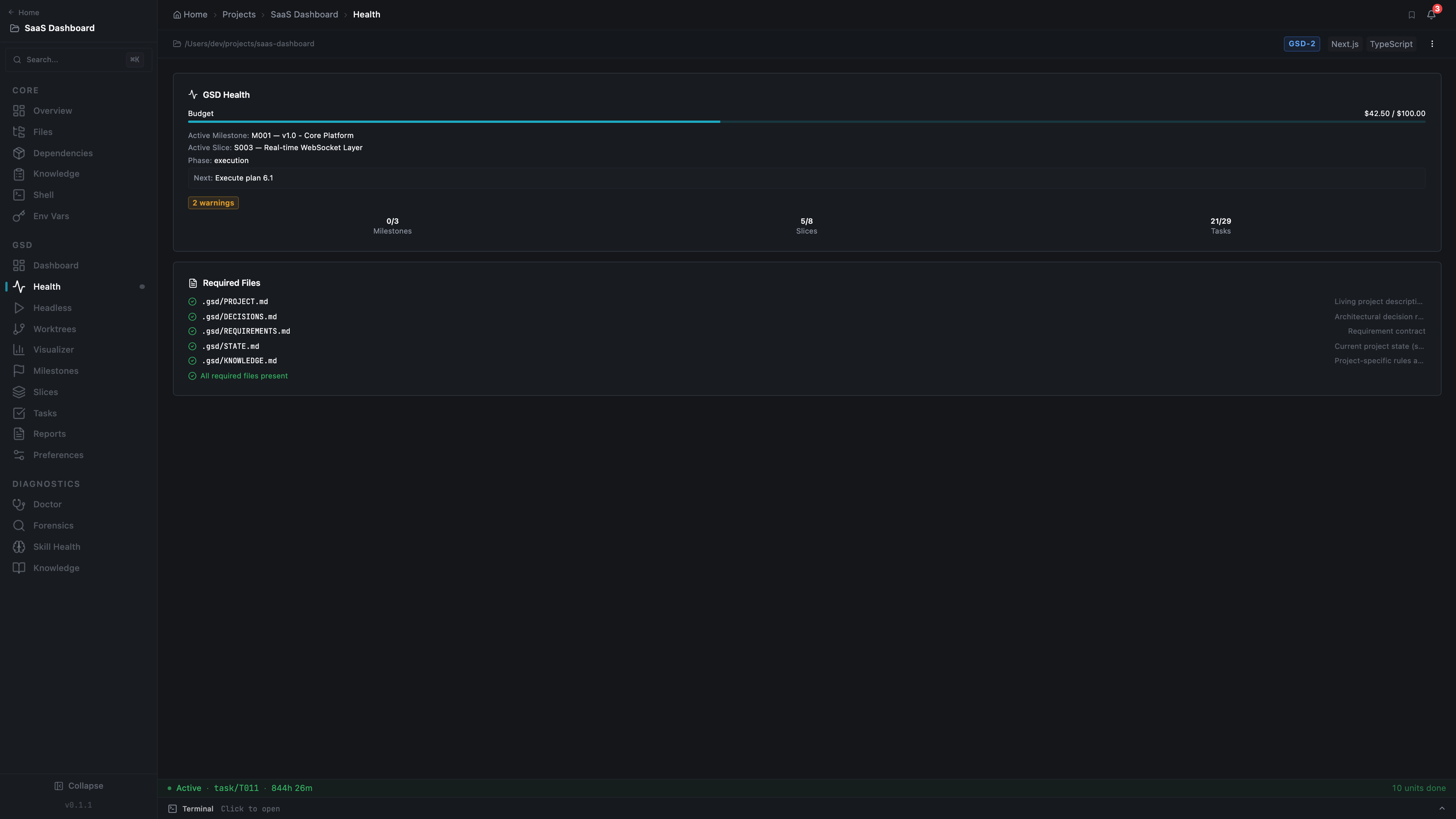Open the Forensics diagnostics view
Image resolution: width=1456 pixels, height=819 pixels.
point(52,525)
